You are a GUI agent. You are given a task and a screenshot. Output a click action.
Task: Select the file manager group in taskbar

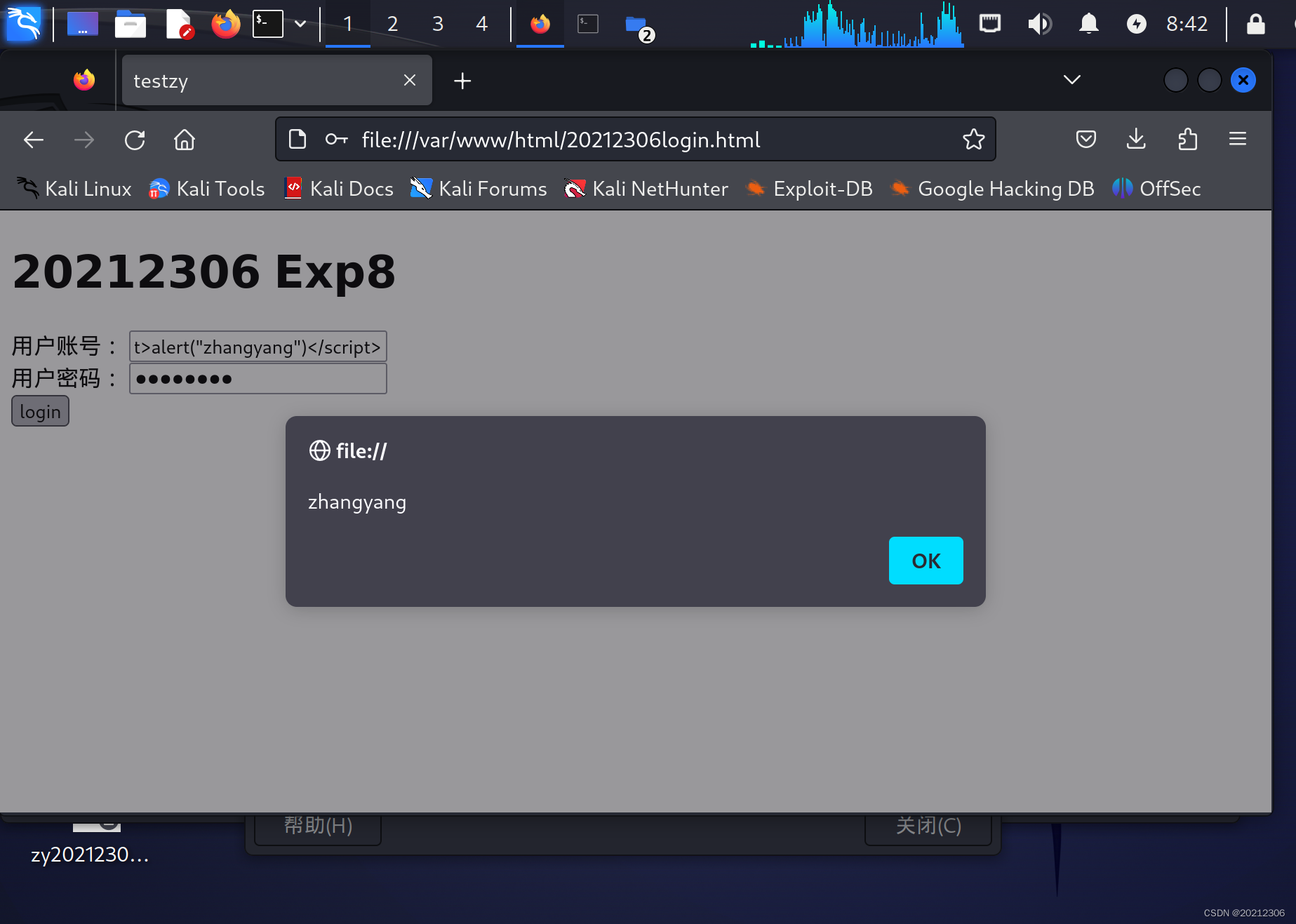tap(639, 25)
